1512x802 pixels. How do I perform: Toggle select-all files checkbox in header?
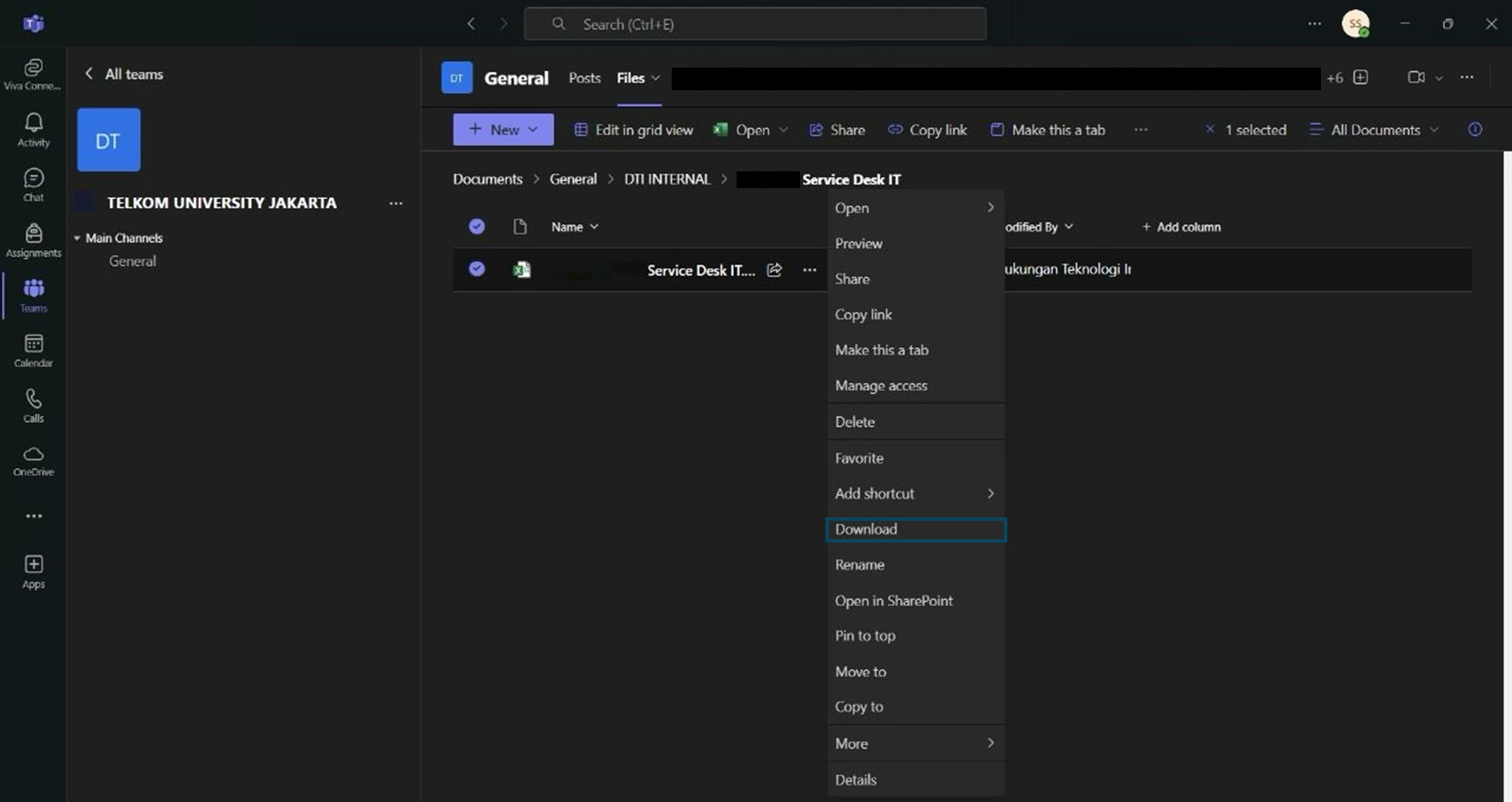(477, 226)
